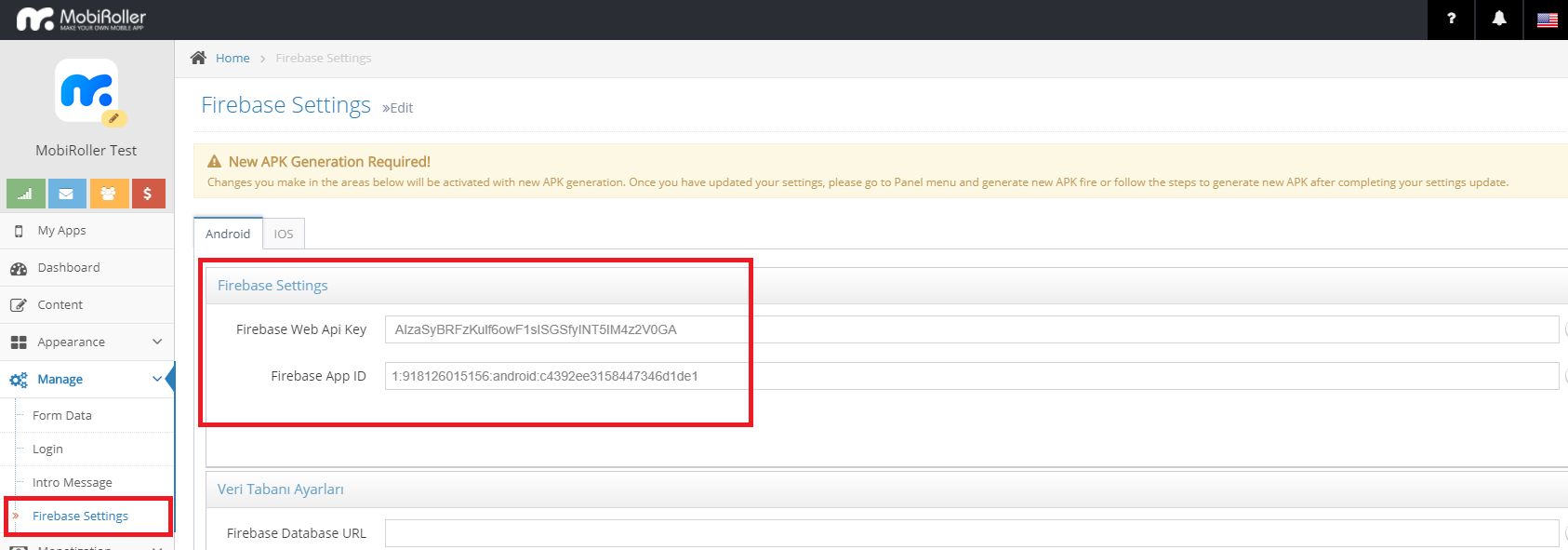The height and width of the screenshot is (550, 1568).
Task: Open notifications bell icon
Action: tap(1499, 19)
